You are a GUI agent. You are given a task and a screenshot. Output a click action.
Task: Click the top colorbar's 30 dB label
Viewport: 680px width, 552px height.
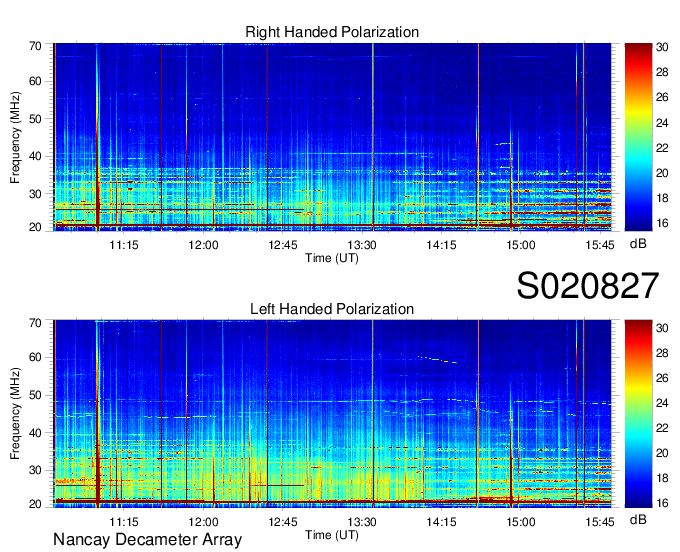(662, 47)
